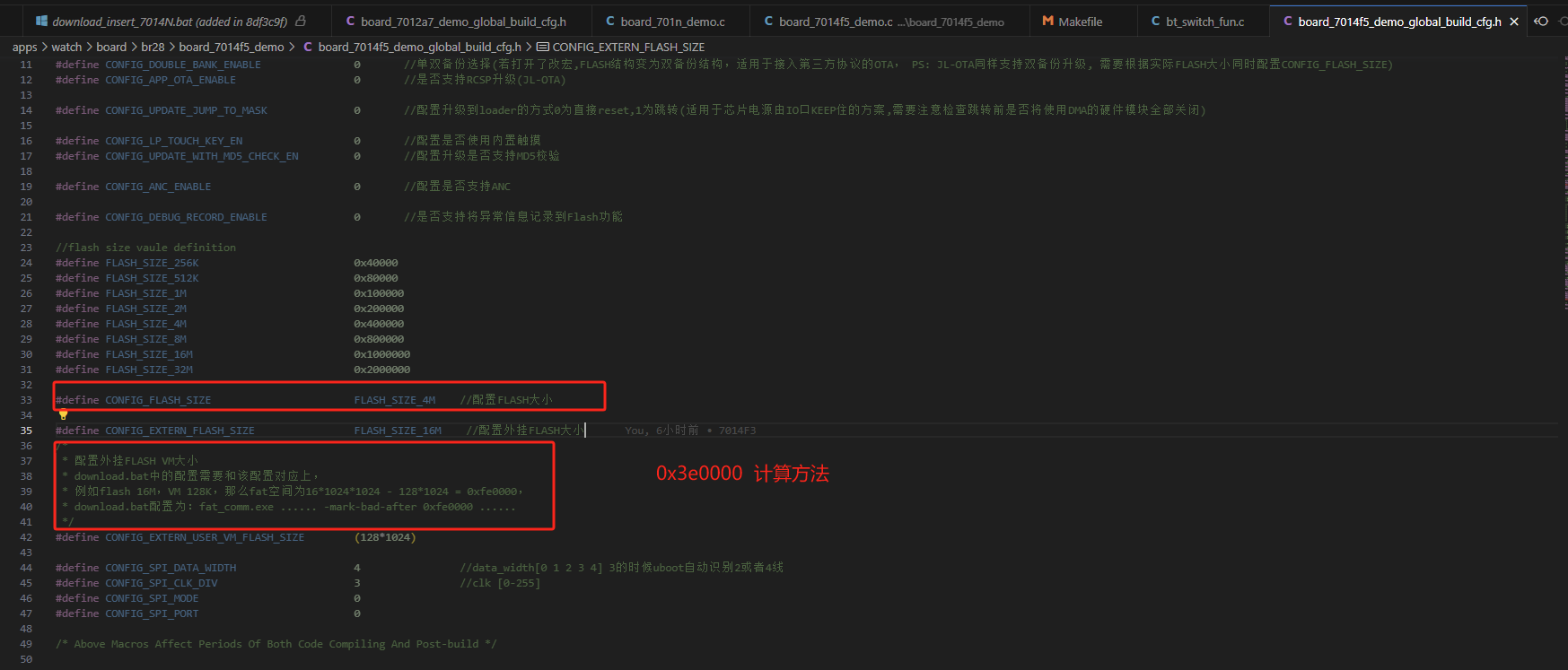The image size is (1568, 670).
Task: Click line number 42 in the gutter
Action: (26, 537)
